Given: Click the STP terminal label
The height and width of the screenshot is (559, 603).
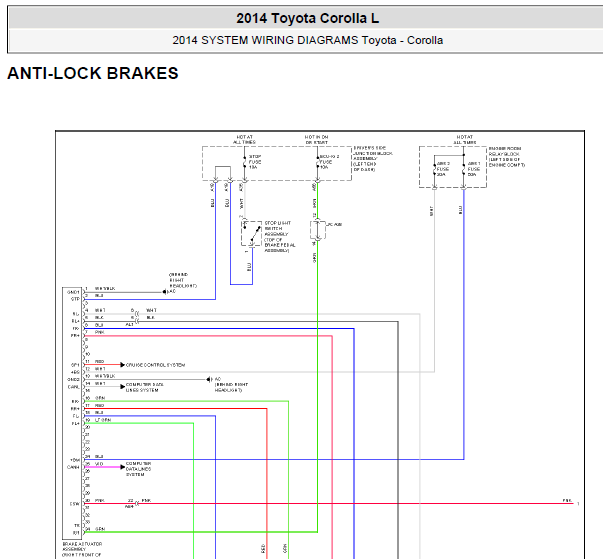Looking at the screenshot, I should click(x=75, y=299).
